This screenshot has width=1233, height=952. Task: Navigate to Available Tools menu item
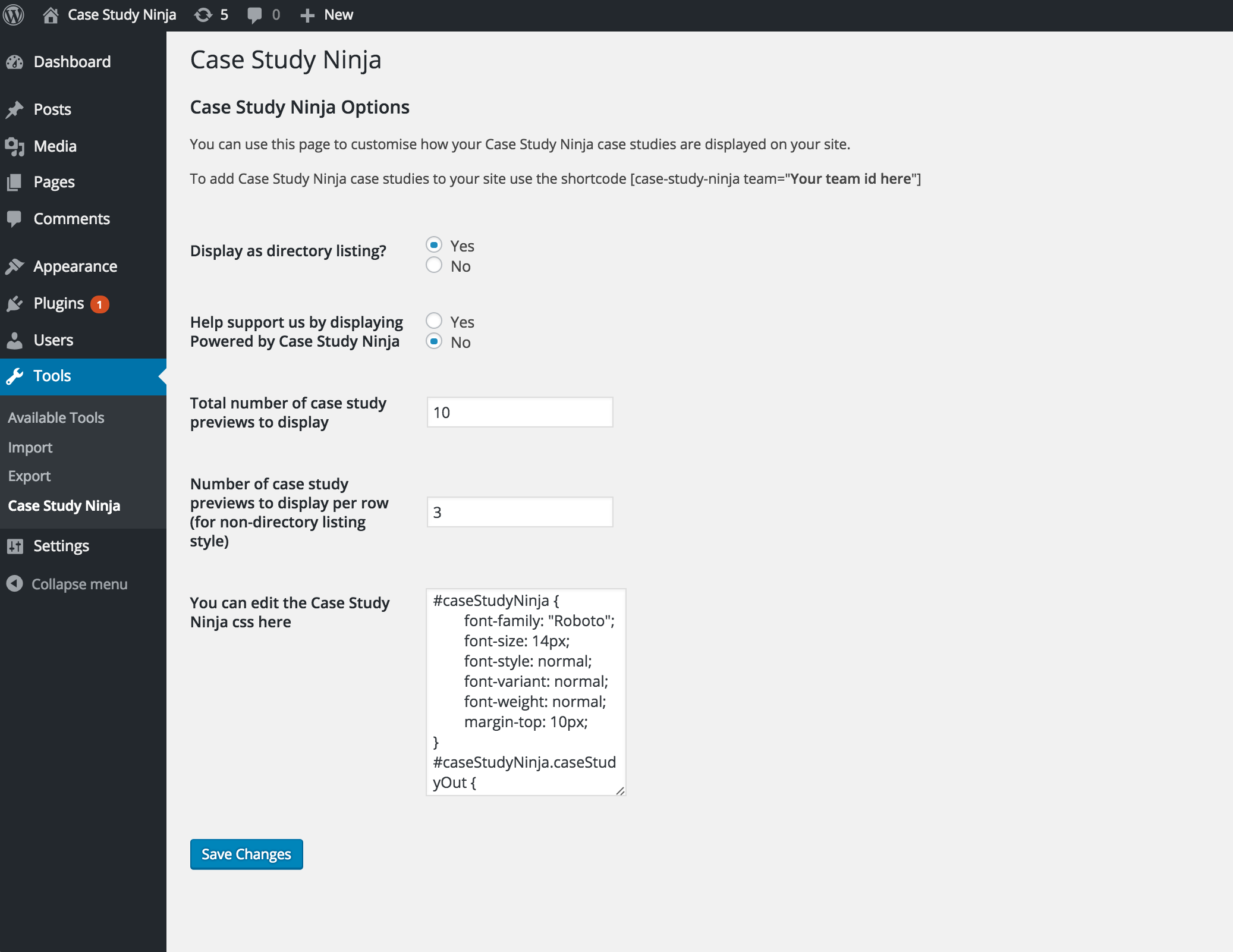(x=56, y=416)
